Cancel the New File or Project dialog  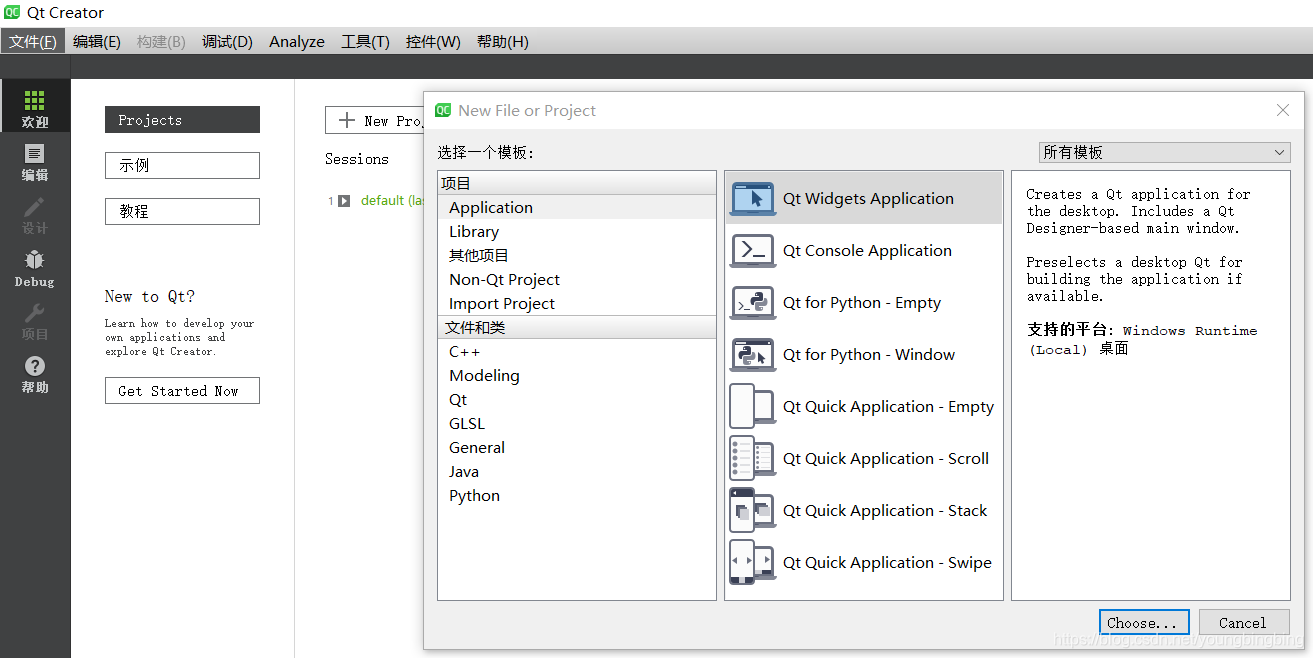click(x=1244, y=622)
